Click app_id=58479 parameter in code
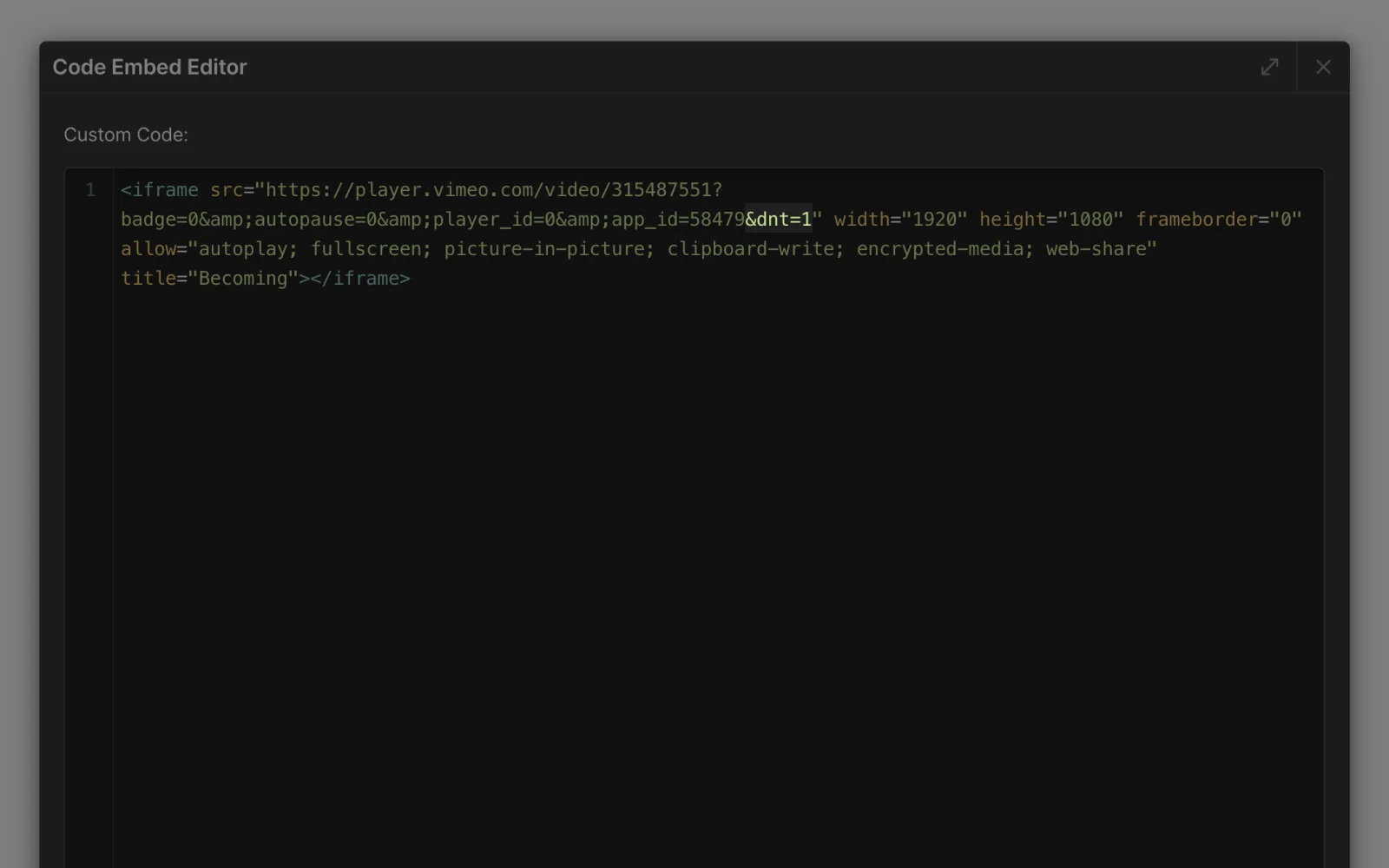The width and height of the screenshot is (1389, 868). [x=678, y=220]
